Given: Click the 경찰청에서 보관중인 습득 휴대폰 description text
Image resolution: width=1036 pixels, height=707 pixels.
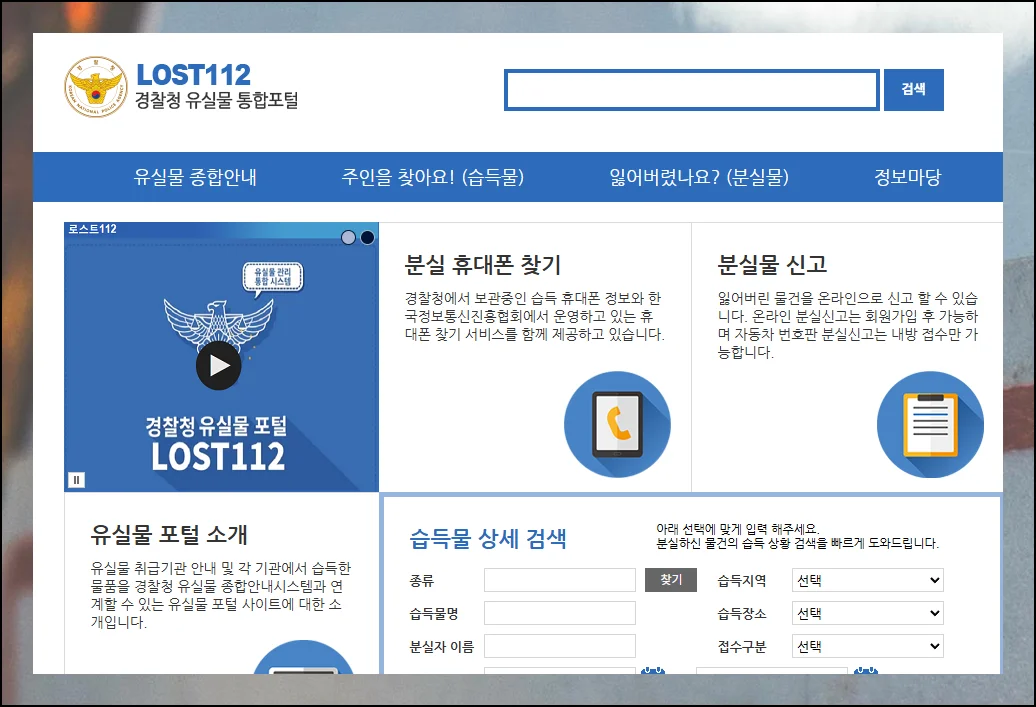Looking at the screenshot, I should (535, 316).
